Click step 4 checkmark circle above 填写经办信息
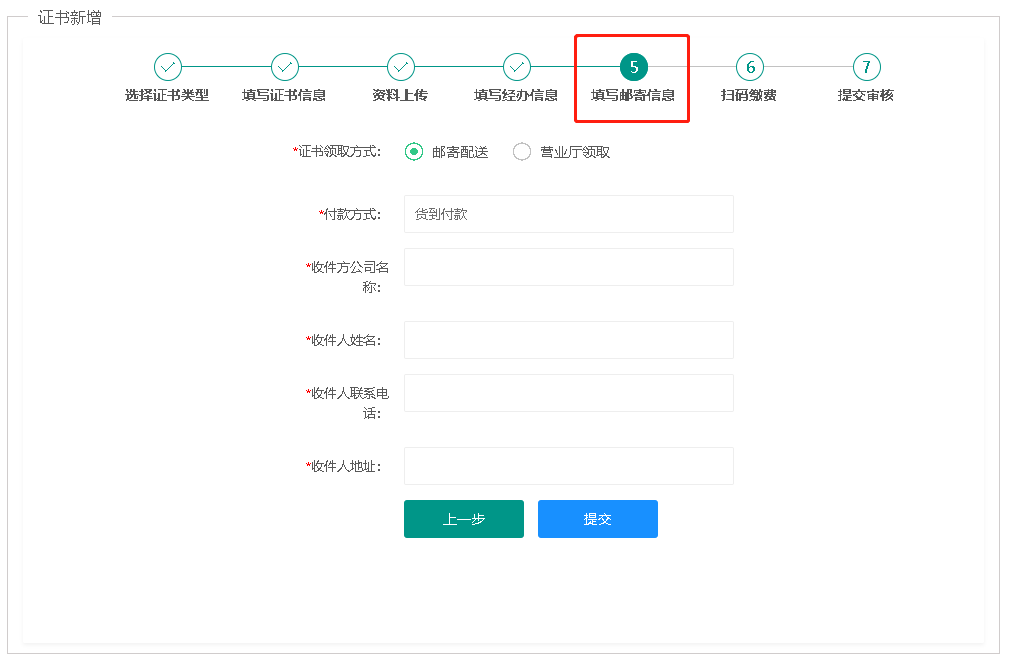 tap(516, 67)
